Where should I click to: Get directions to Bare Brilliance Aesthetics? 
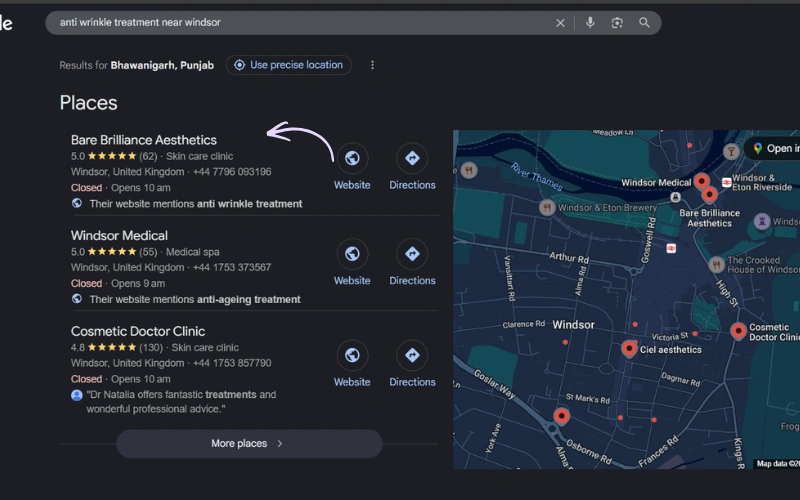pos(412,158)
